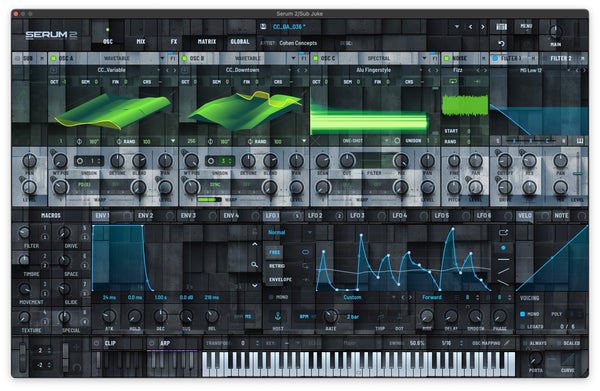The height and width of the screenshot is (391, 600).
Task: Click the loop icon next to FREE
Action: pyautogui.click(x=305, y=252)
